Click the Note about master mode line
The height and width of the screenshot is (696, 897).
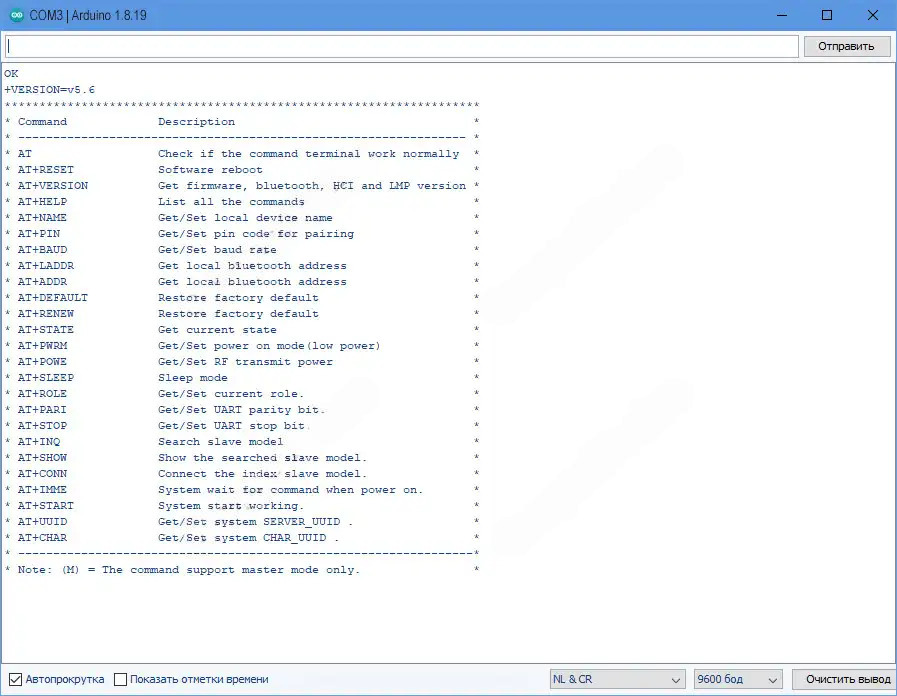click(188, 570)
